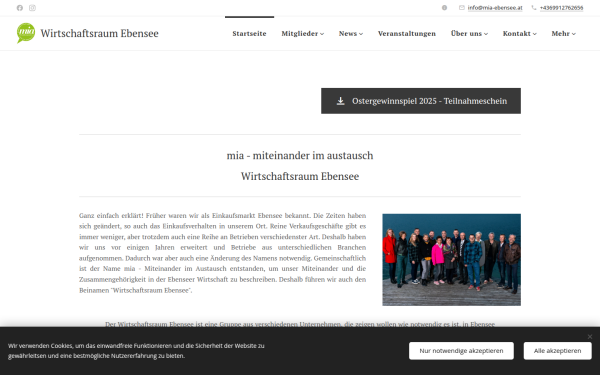Screen dimensions: 600x375
Task: Open the Kontakt menu label
Action: coord(517,34)
